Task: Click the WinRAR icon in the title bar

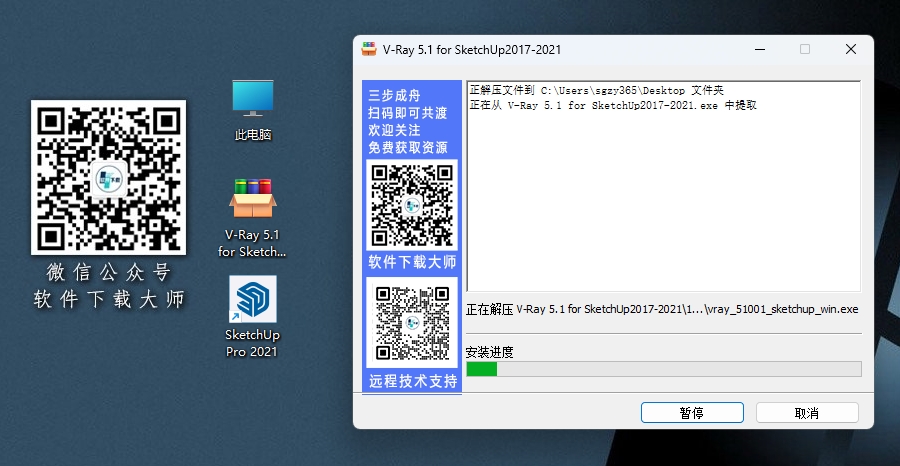Action: pos(368,49)
